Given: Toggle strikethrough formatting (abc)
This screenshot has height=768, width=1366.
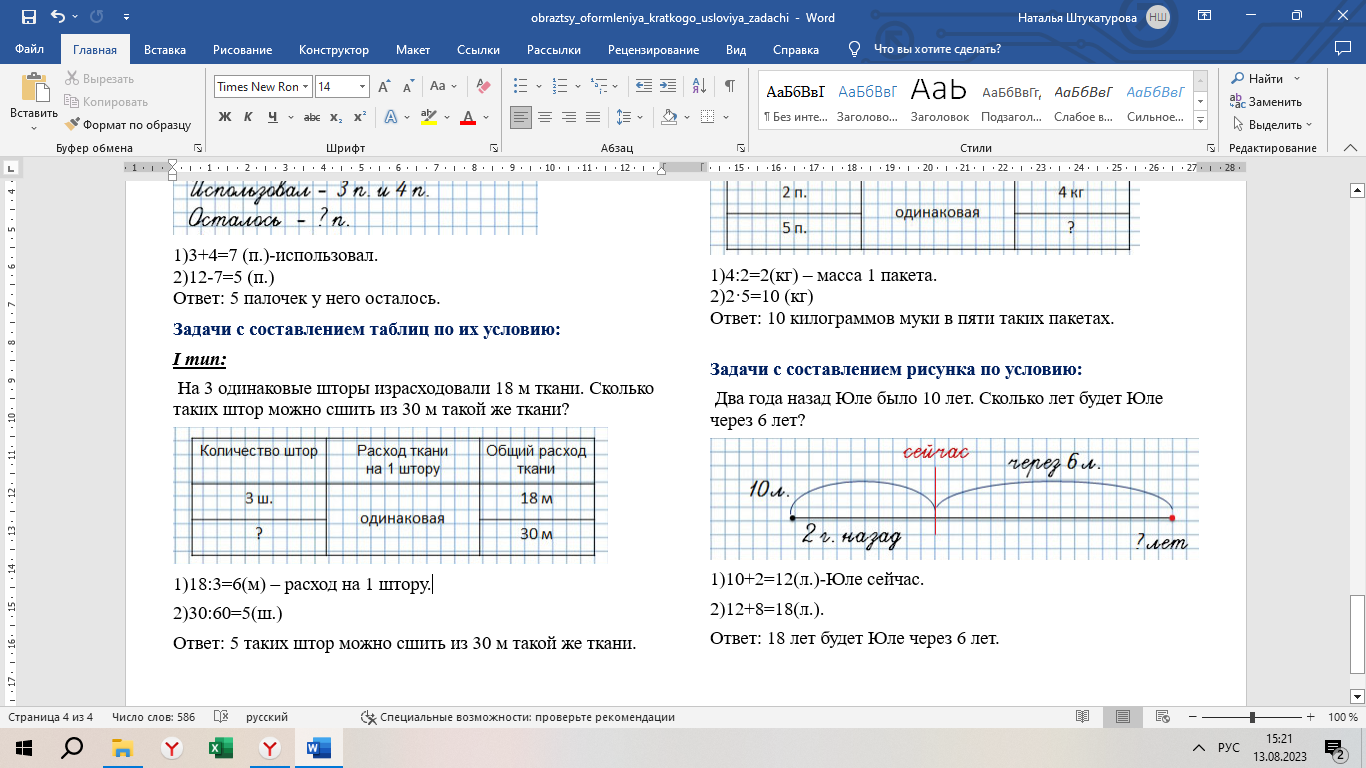Looking at the screenshot, I should (x=312, y=117).
